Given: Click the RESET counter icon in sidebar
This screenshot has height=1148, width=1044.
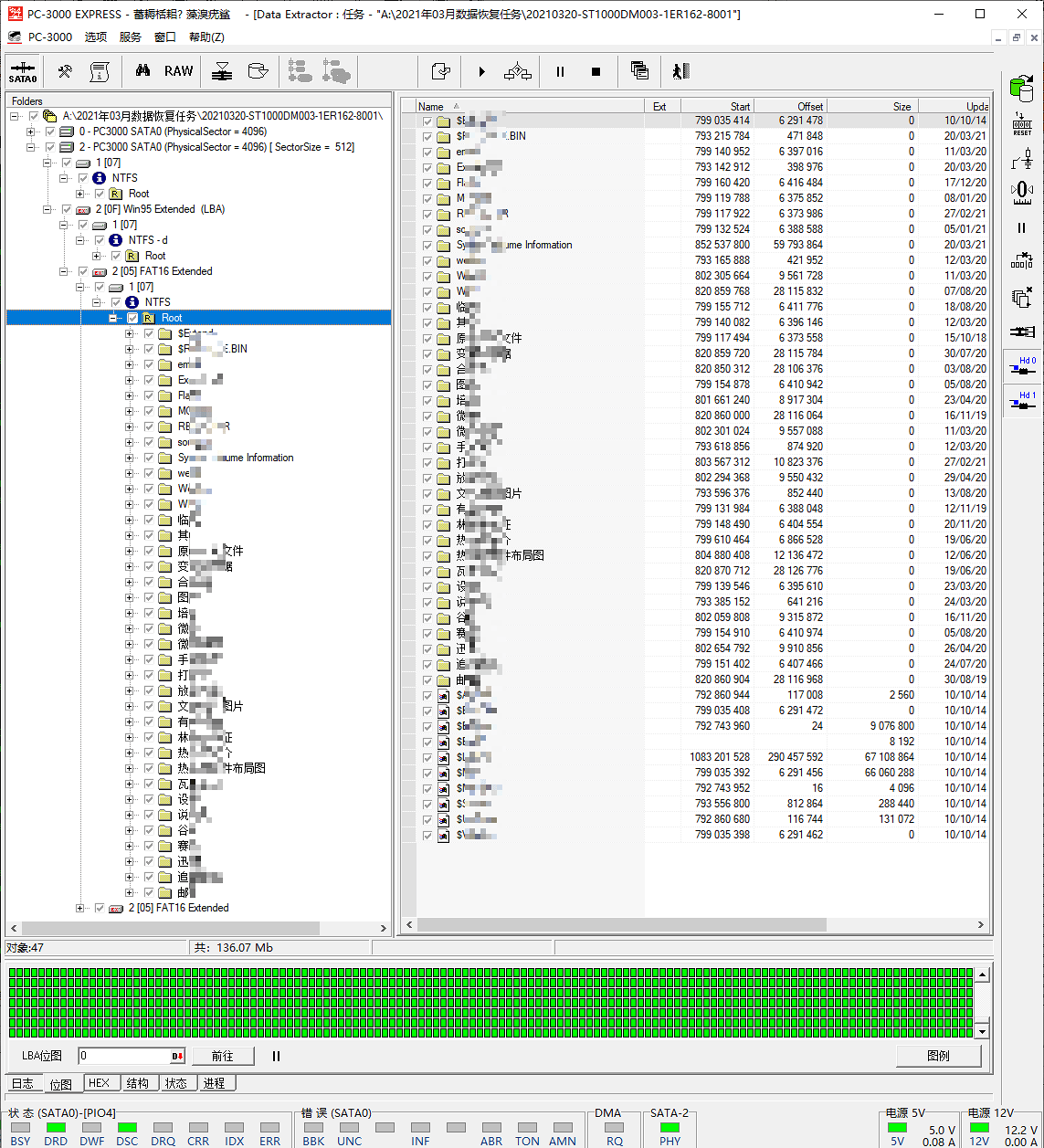Looking at the screenshot, I should (1022, 123).
